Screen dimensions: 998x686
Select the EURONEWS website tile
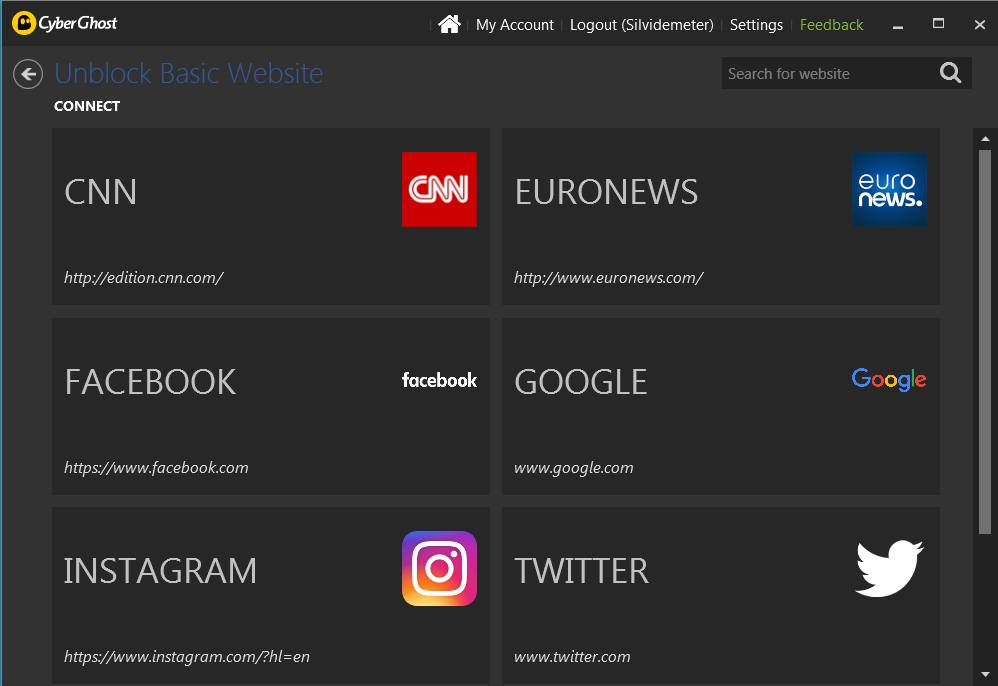720,216
